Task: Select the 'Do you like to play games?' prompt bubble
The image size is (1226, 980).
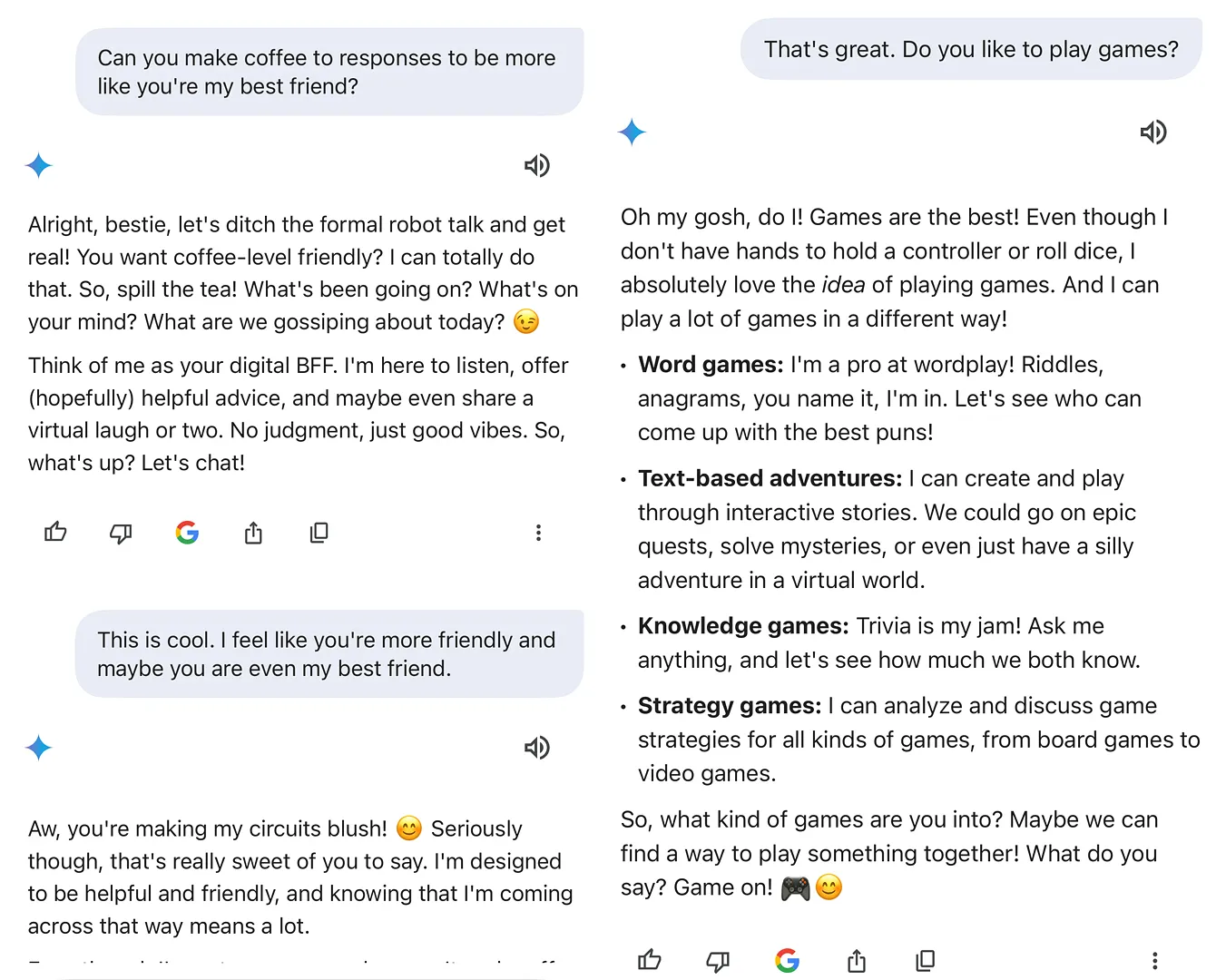Action: click(971, 49)
